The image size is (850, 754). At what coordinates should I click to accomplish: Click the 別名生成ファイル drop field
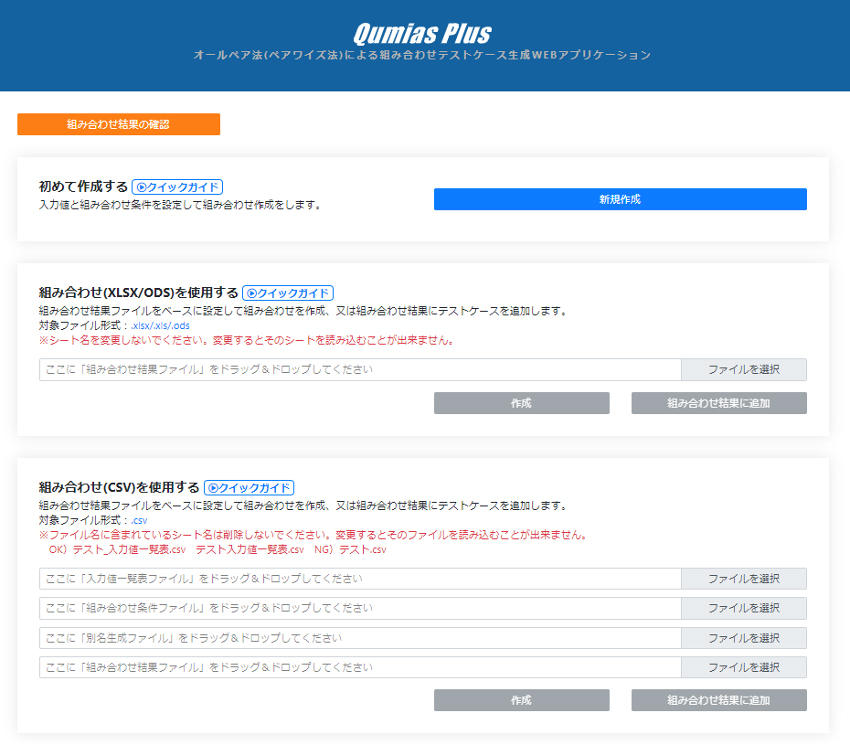(x=360, y=638)
